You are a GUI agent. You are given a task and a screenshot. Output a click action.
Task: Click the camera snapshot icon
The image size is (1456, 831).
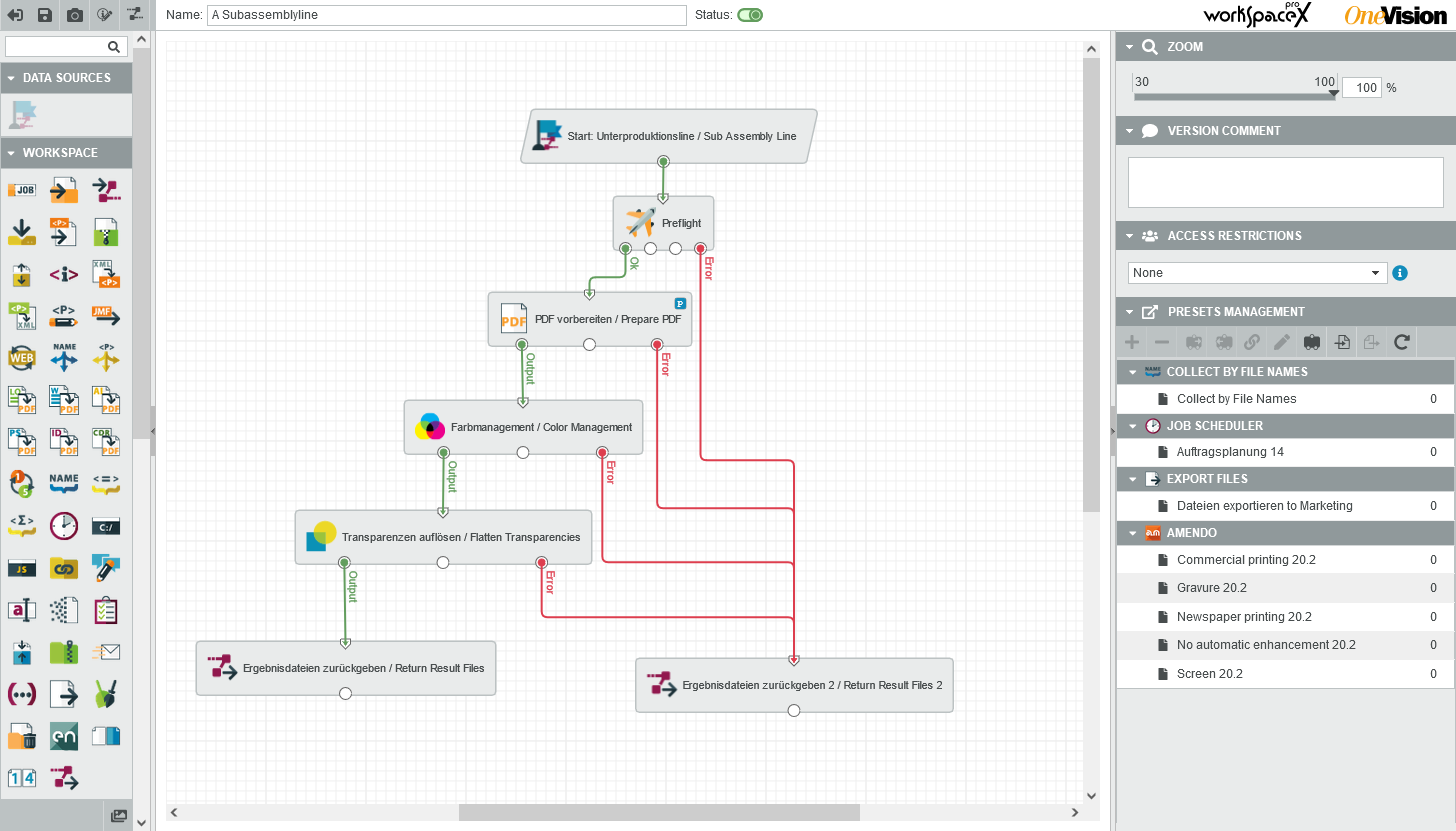[x=75, y=15]
